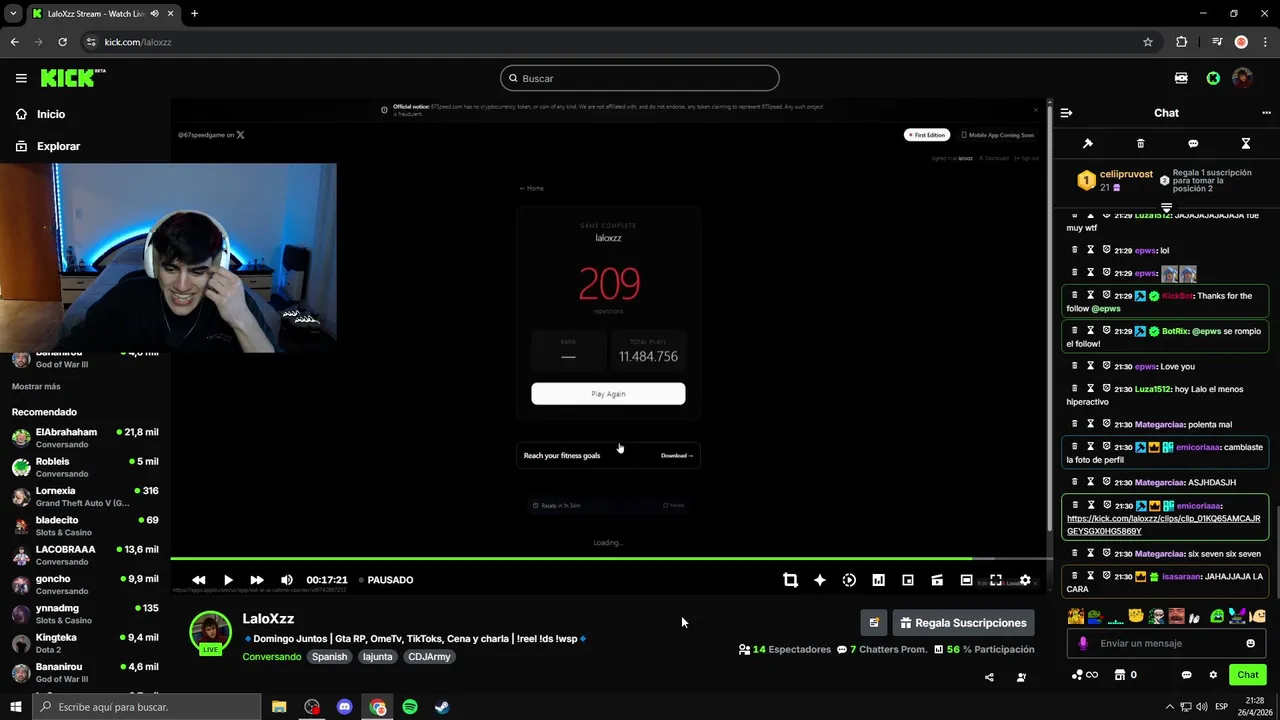Click the follow user icon under stream
This screenshot has width=1280, height=720.
[x=1021, y=677]
